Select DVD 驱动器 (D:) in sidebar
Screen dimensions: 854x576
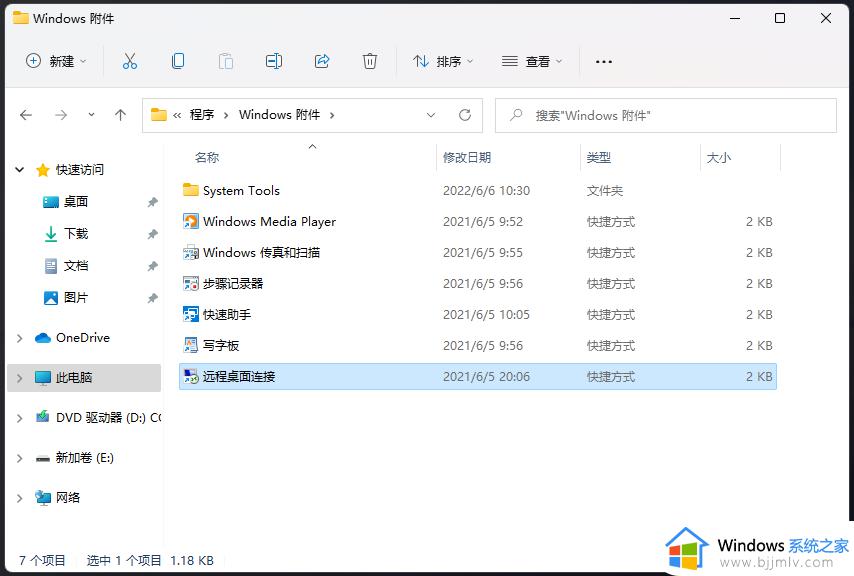point(98,418)
